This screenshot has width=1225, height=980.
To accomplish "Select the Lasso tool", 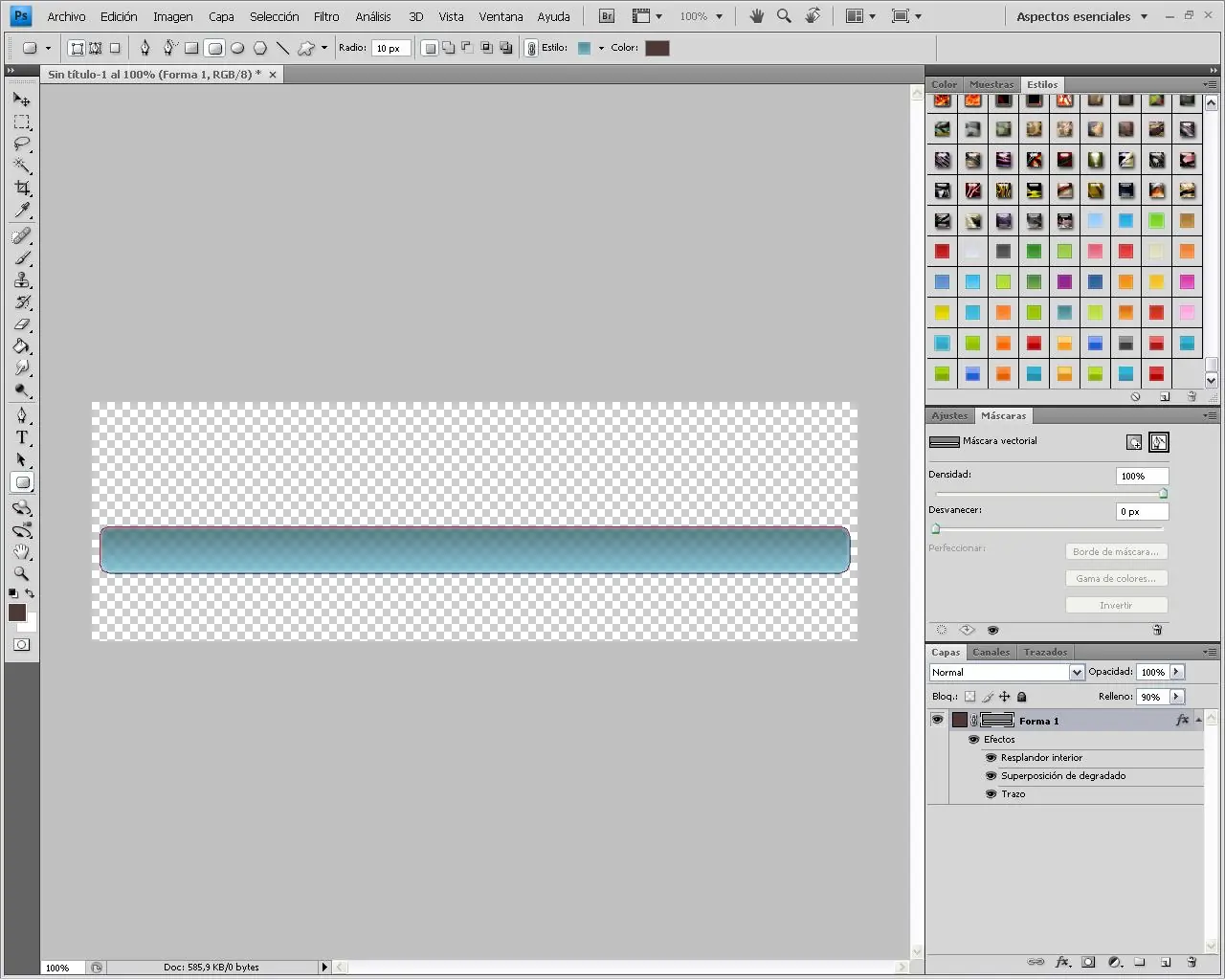I will [21, 145].
